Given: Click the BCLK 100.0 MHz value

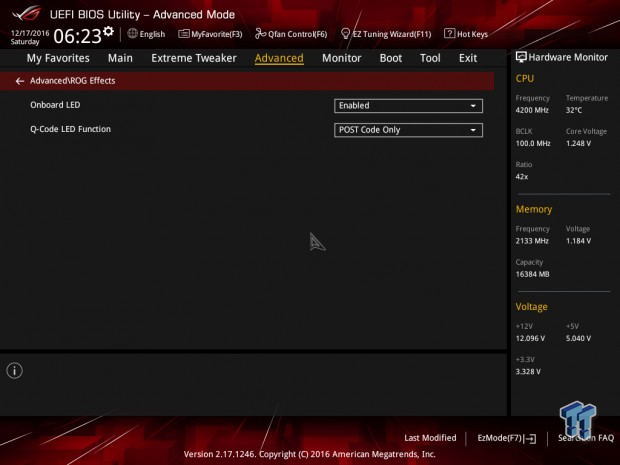Looking at the screenshot, I should pos(533,144).
